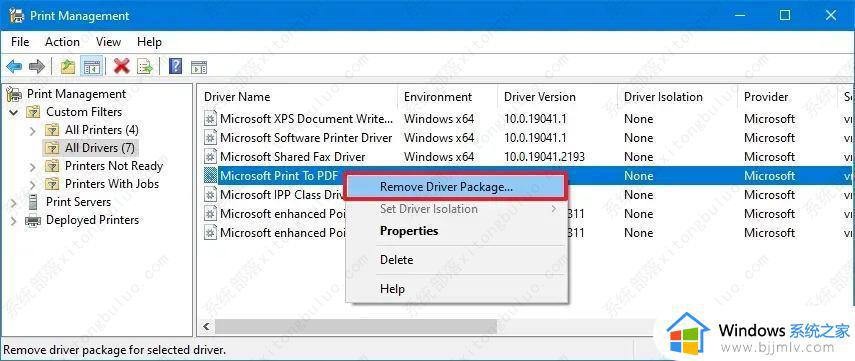Select All Printers (4) tree item

pyautogui.click(x=101, y=130)
